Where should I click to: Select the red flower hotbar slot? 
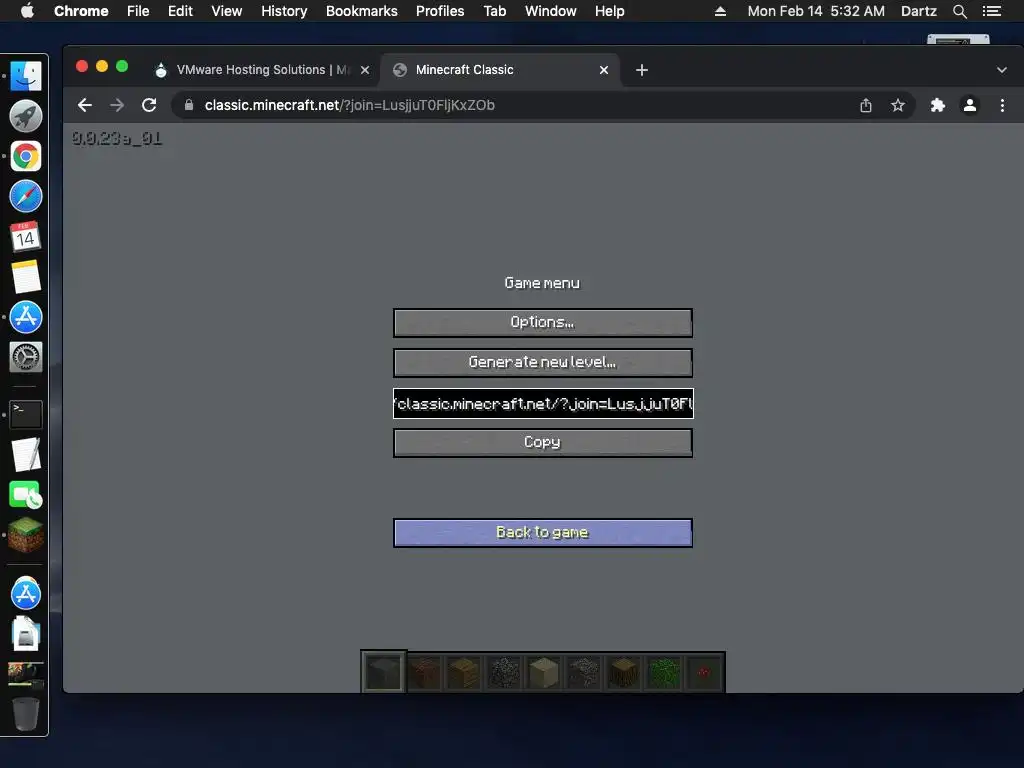click(704, 672)
